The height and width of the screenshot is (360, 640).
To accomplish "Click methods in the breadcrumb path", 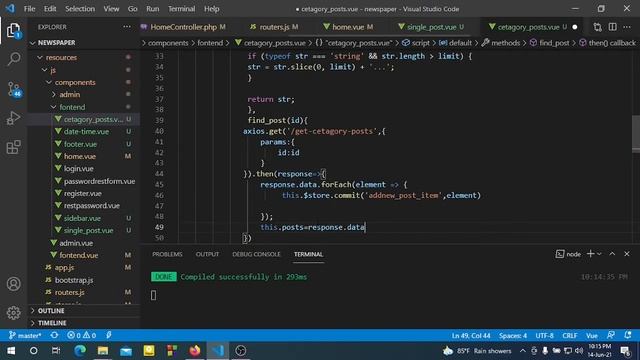I will 505,43.
